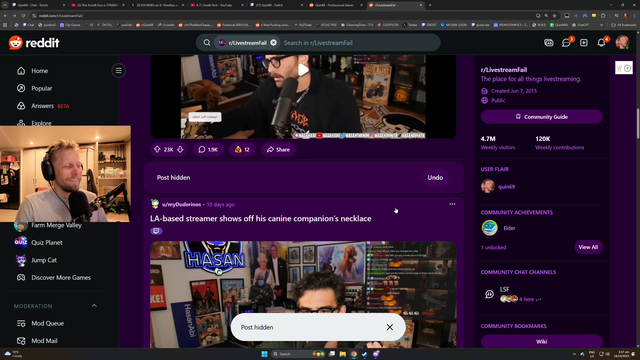This screenshot has width=640, height=360.
Task: Upvote the post with 23K votes
Action: tap(157, 149)
